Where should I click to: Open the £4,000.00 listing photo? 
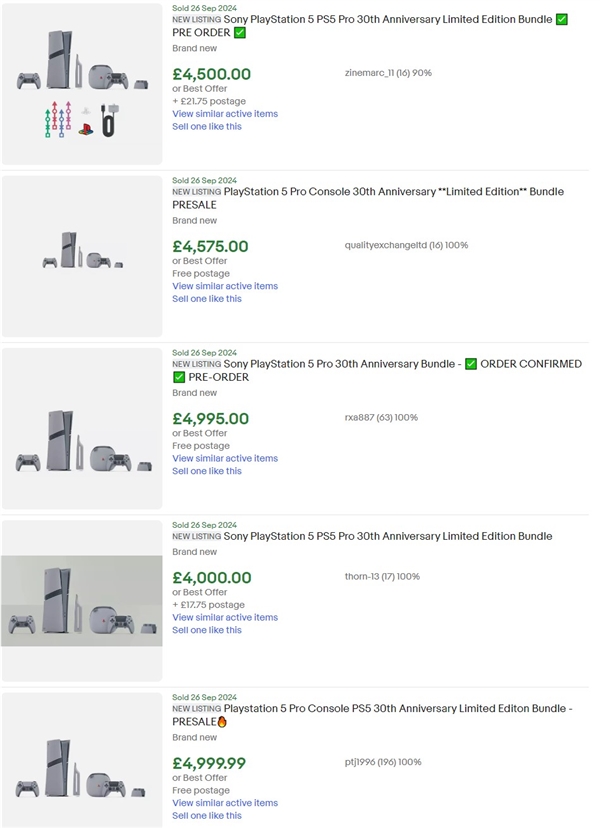[x=82, y=600]
